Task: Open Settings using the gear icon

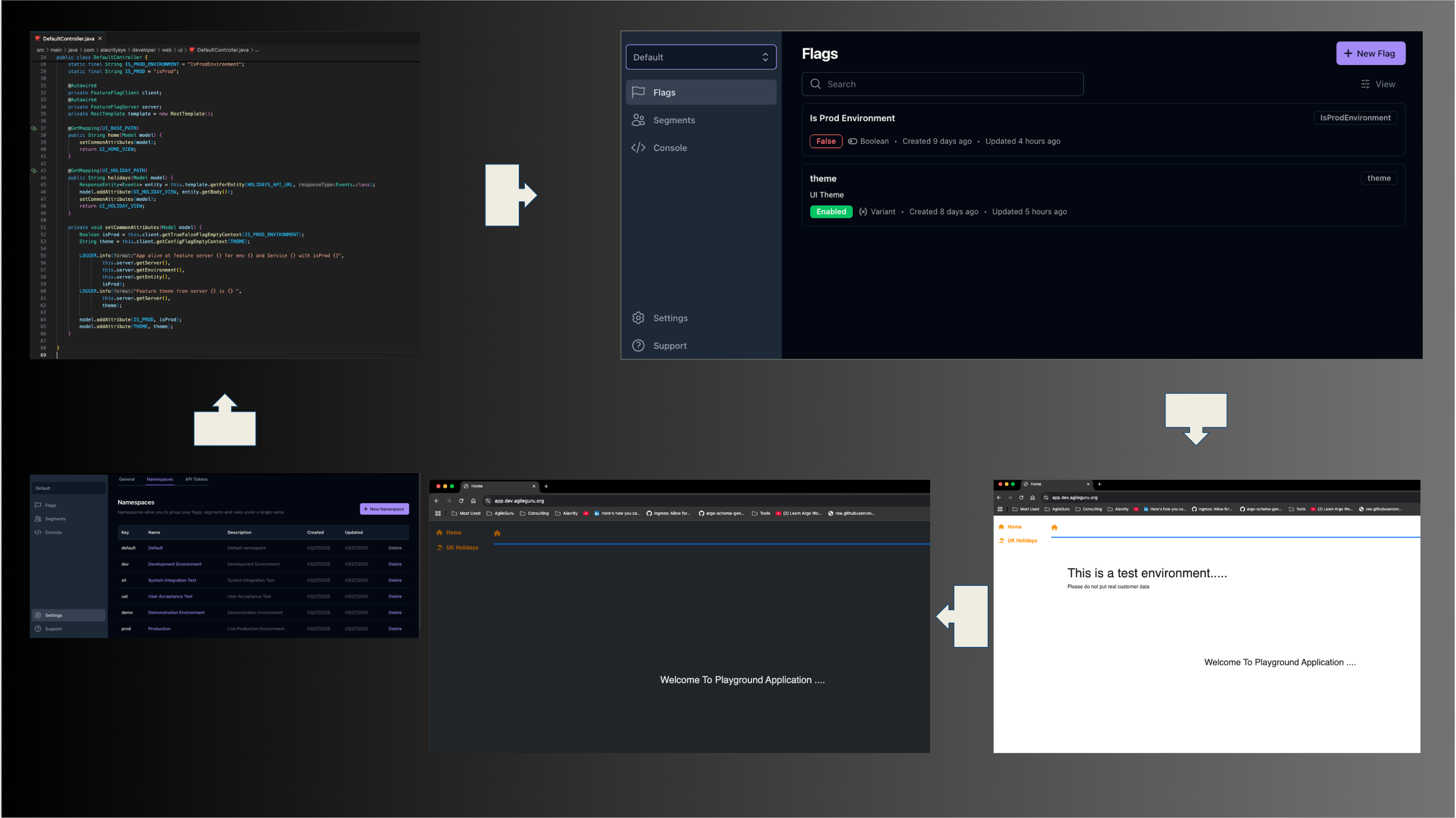Action: (x=638, y=318)
